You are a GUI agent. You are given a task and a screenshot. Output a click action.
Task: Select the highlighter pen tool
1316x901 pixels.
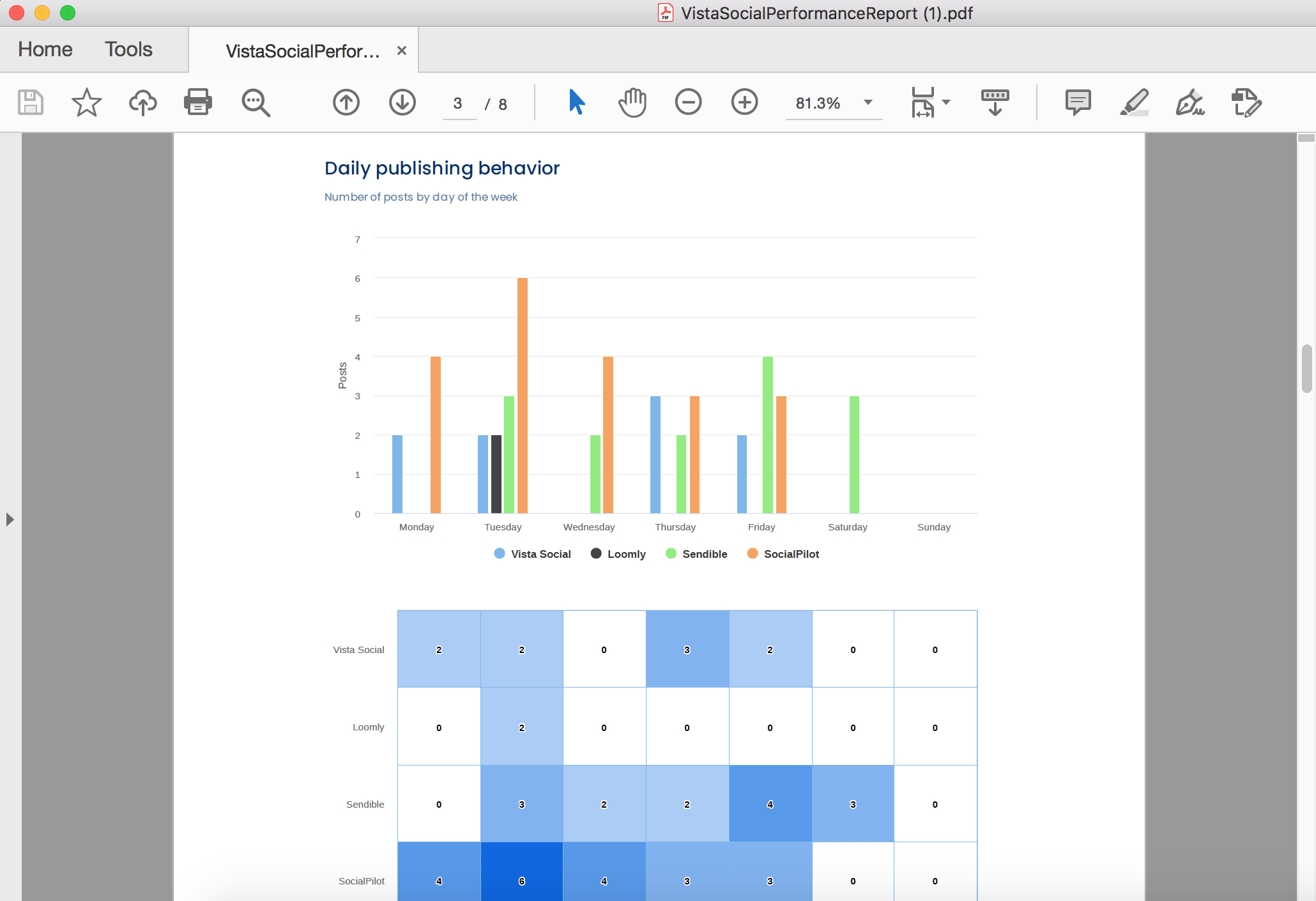tap(1134, 102)
